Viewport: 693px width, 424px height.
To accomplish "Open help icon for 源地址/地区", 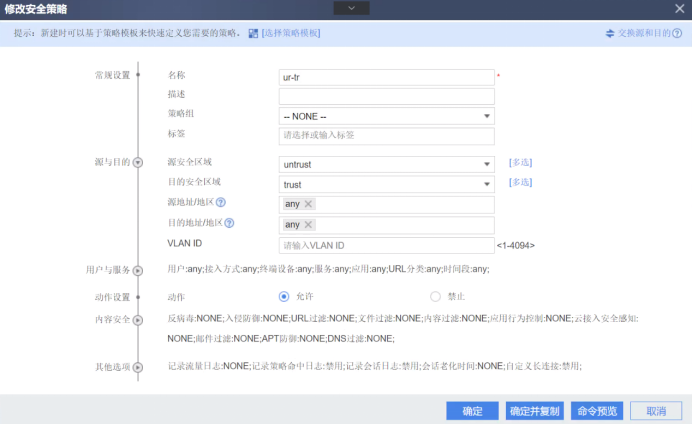I will (x=221, y=202).
